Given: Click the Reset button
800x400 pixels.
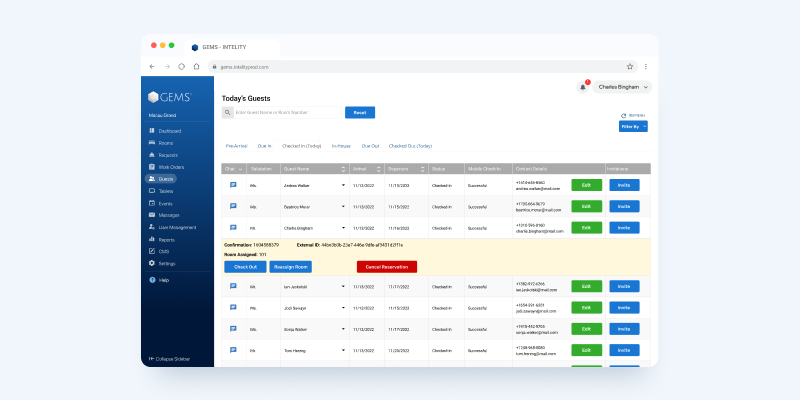Looking at the screenshot, I should coord(360,112).
